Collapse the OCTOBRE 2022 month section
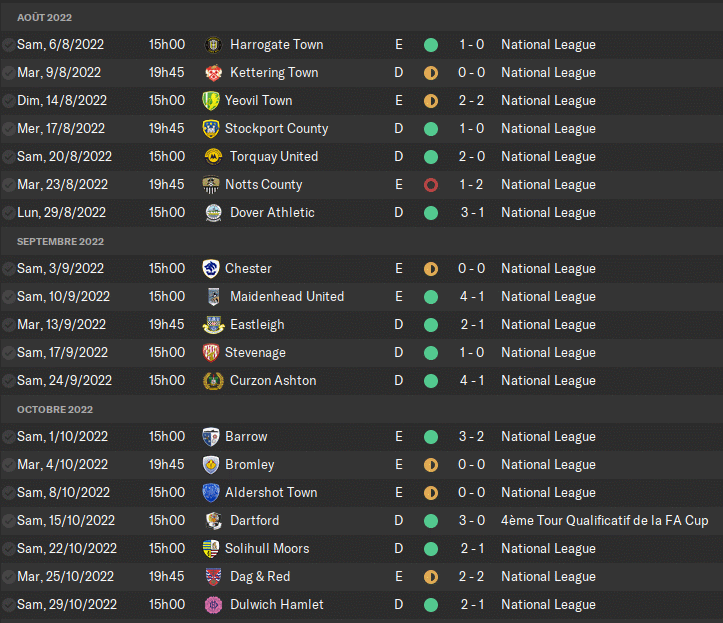Screen dimensions: 723x623 tap(55, 410)
